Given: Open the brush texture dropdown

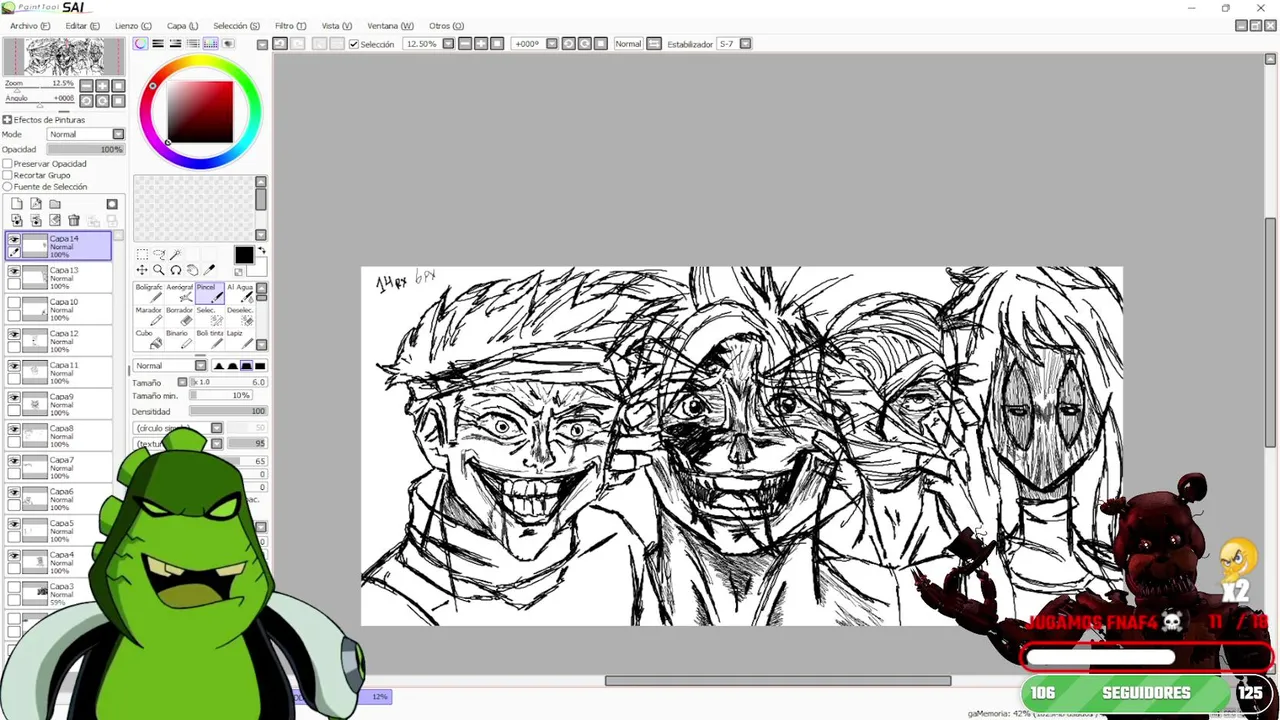Looking at the screenshot, I should point(216,443).
